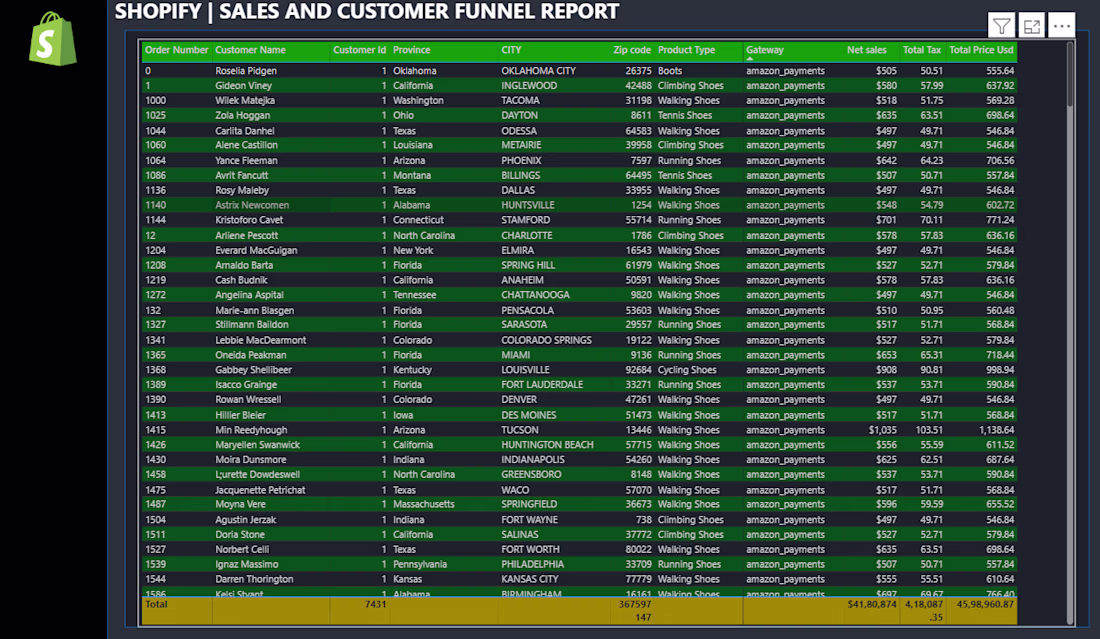Viewport: 1100px width, 639px height.
Task: Select city cell HUNTSVILLE
Action: pos(528,205)
